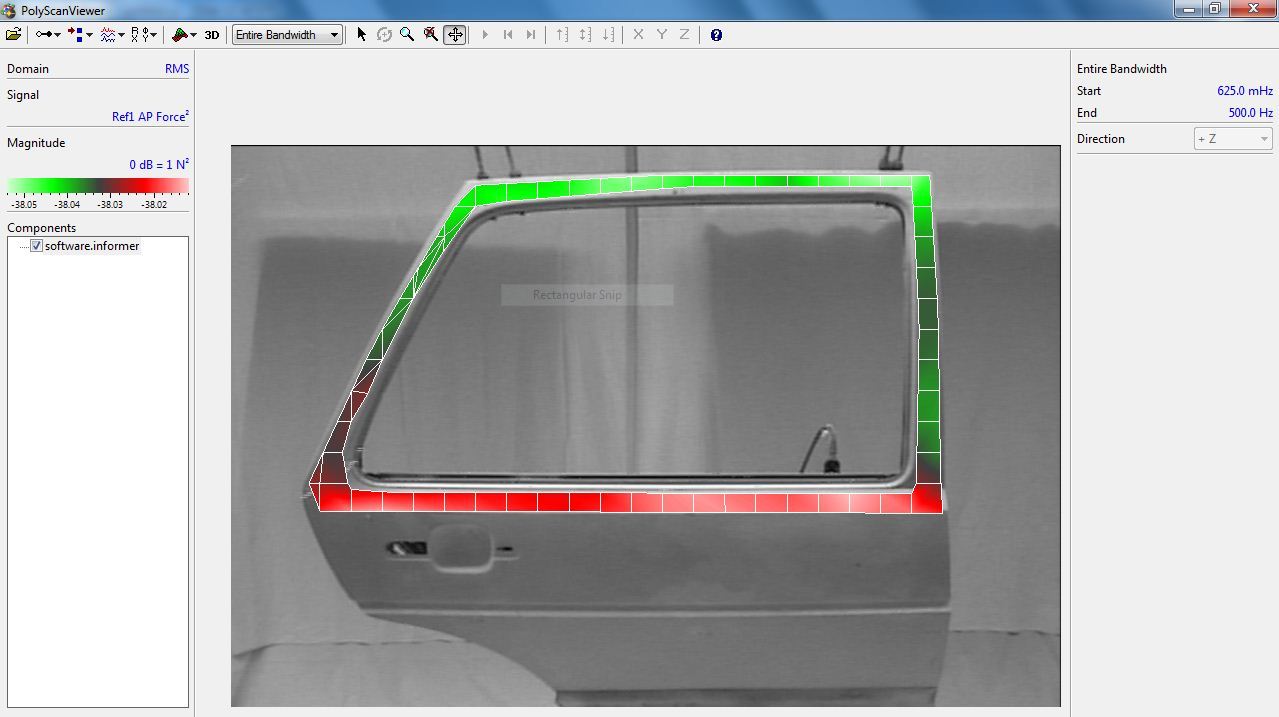The width and height of the screenshot is (1279, 717).
Task: Click the 0 dB = 1 N² magnitude value
Action: 159,164
